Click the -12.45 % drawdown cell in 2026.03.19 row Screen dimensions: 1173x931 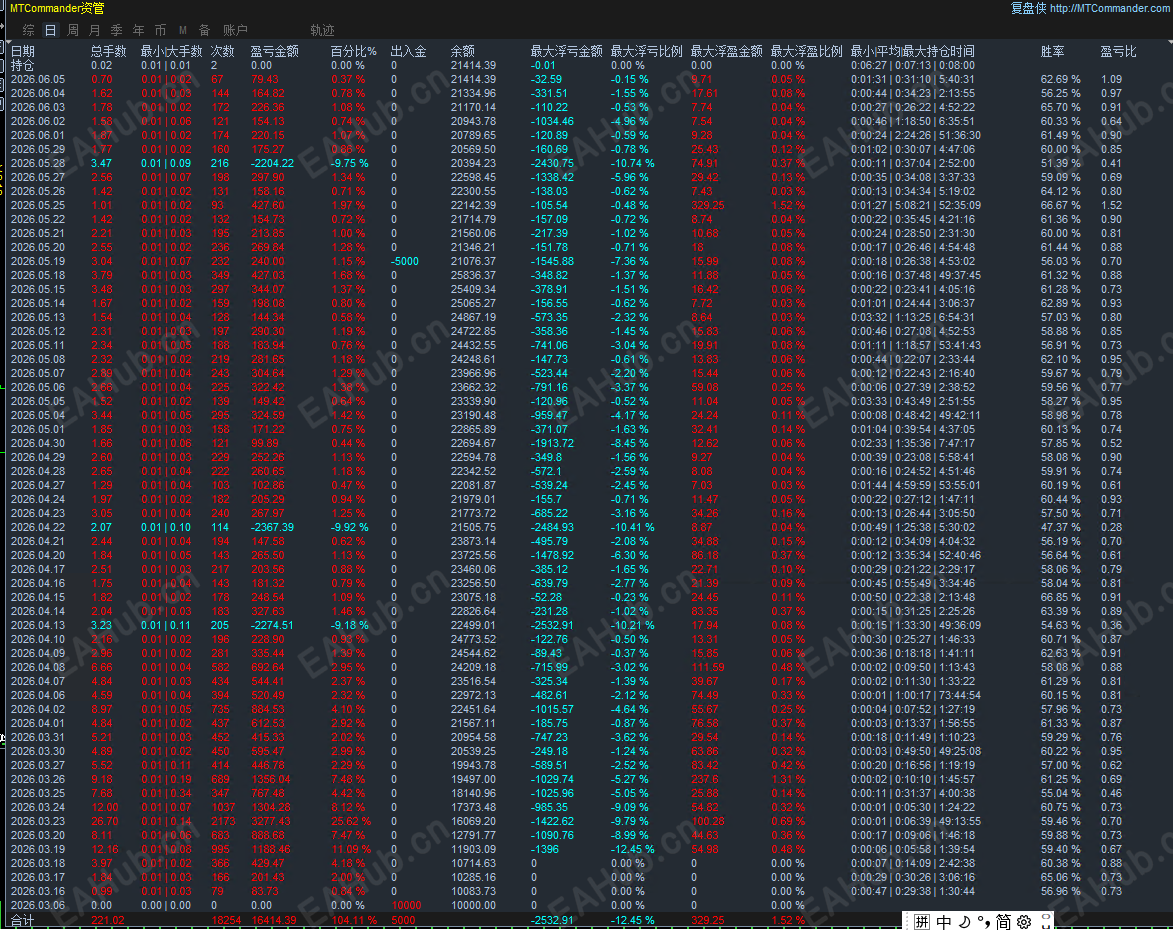click(633, 849)
